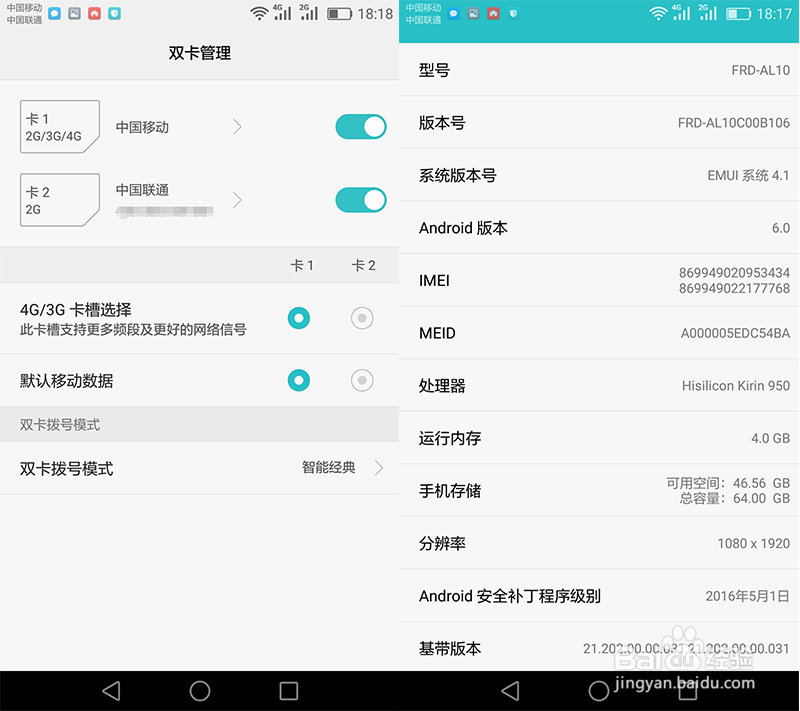Image resolution: width=800 pixels, height=711 pixels.
Task: Select 卡 1 for 4G/3G 卡槽选择
Action: [x=298, y=318]
